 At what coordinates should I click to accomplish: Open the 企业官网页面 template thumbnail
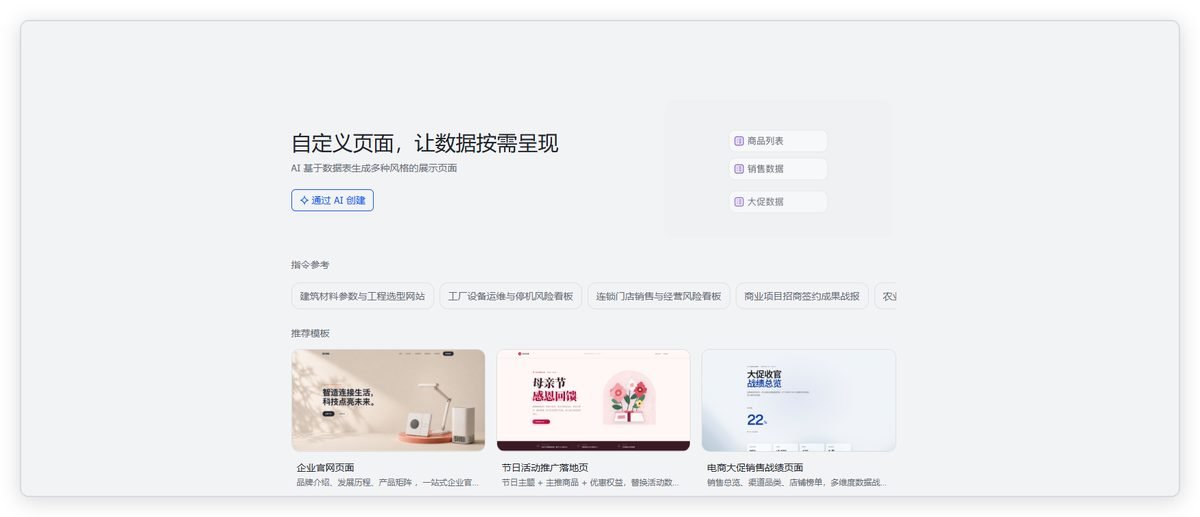[x=388, y=400]
